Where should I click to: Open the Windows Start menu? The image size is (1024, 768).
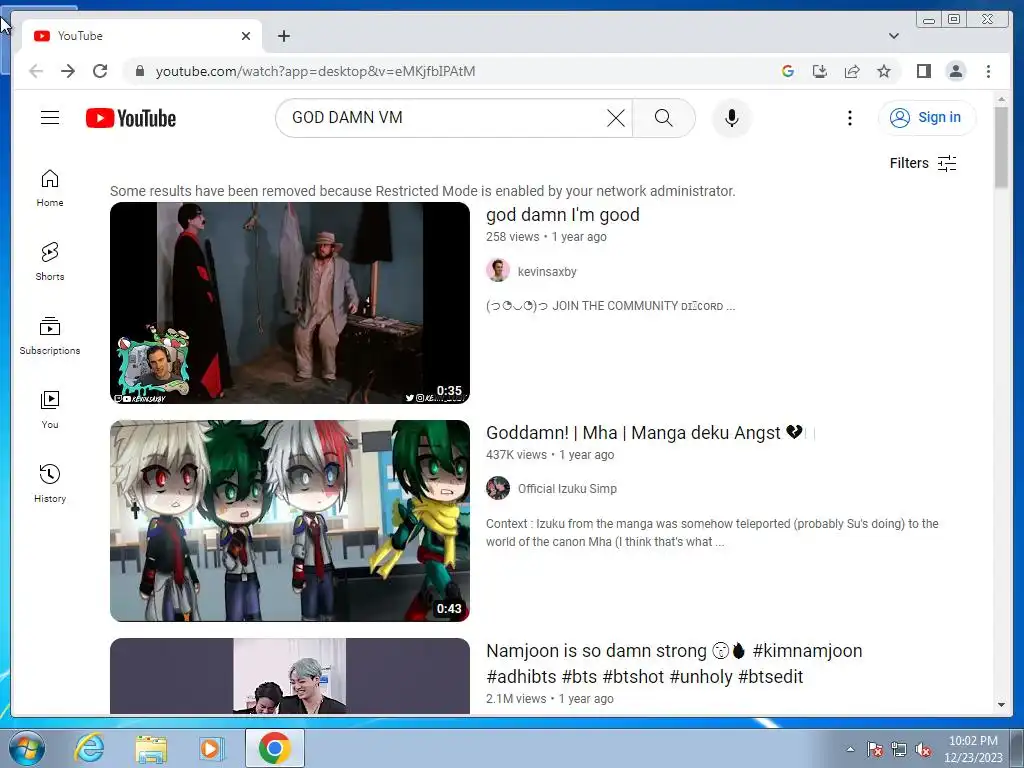tap(27, 748)
